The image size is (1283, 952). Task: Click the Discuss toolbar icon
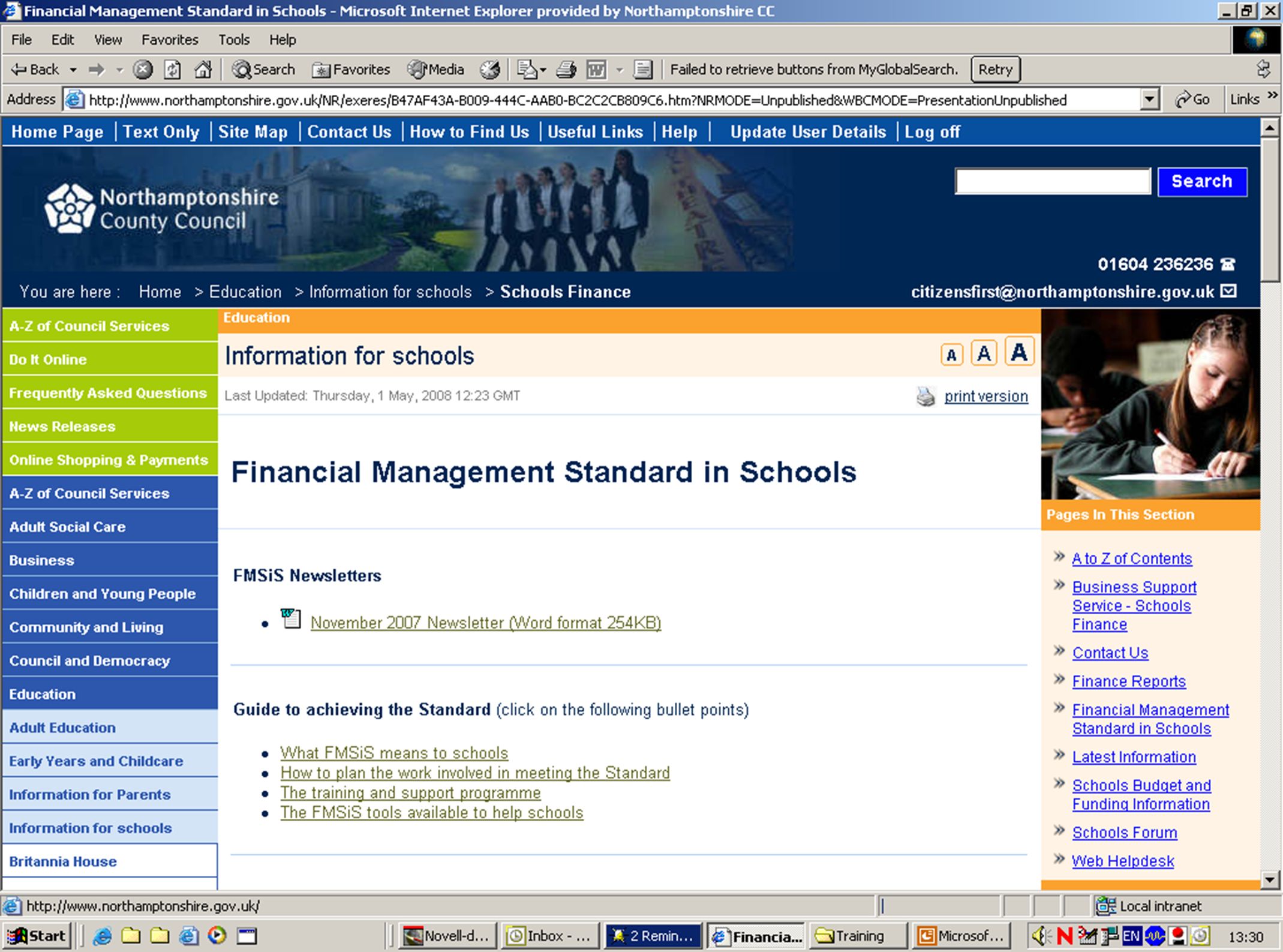click(642, 70)
